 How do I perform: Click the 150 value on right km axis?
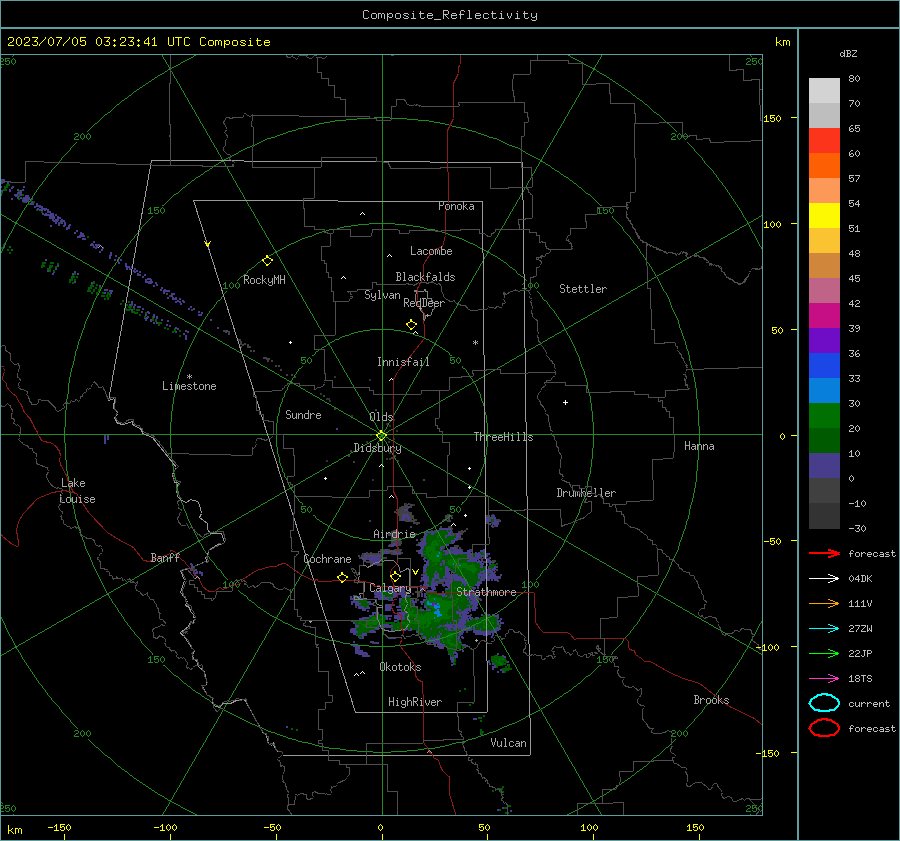(x=773, y=118)
